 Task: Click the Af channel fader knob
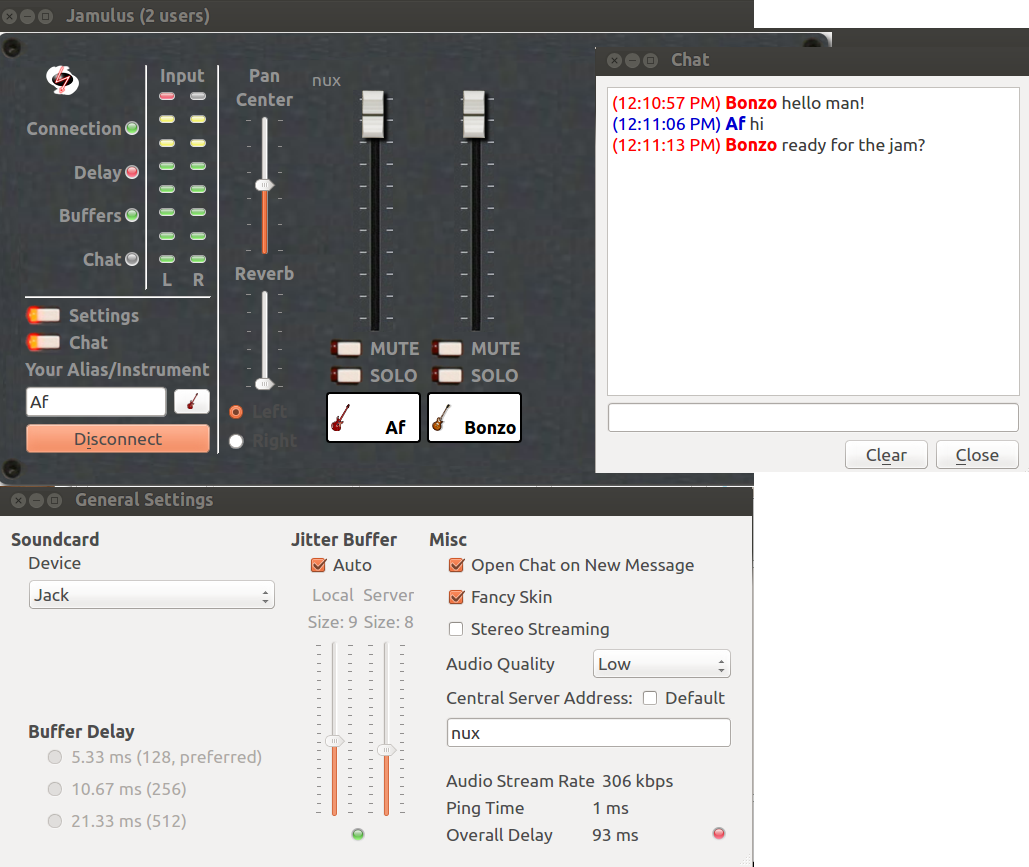(x=373, y=116)
